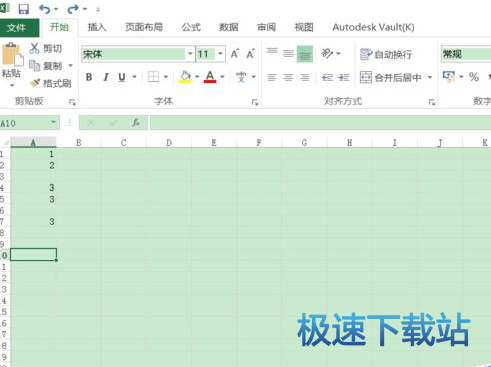Image resolution: width=491 pixels, height=367 pixels.
Task: Switch to the 视图 tab
Action: point(304,27)
